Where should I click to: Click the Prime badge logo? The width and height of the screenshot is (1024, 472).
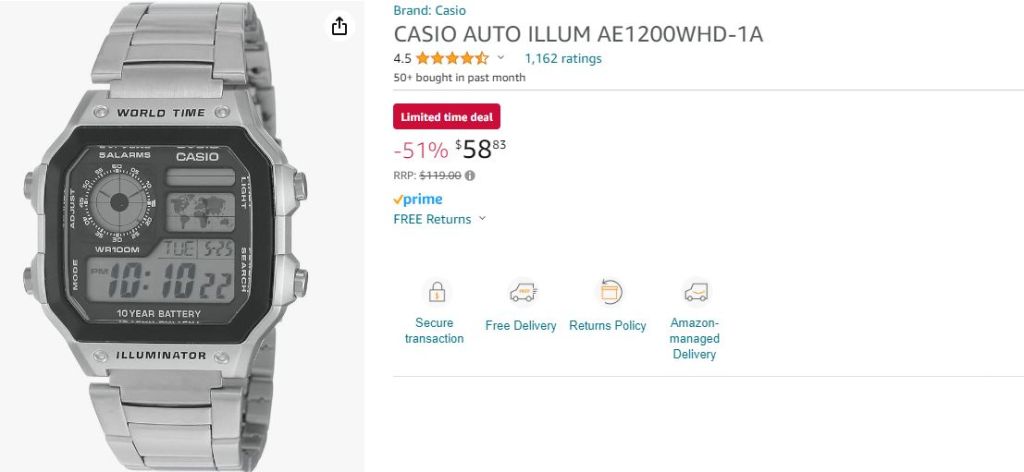418,199
